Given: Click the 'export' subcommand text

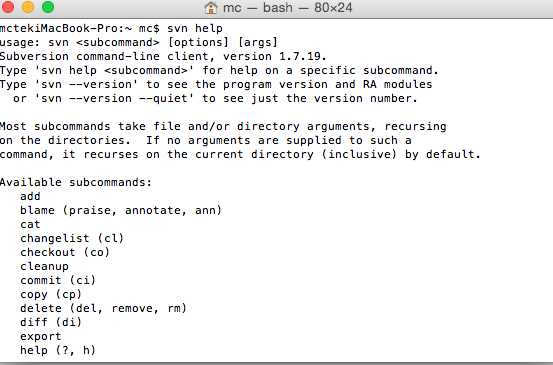Looking at the screenshot, I should pos(41,336).
